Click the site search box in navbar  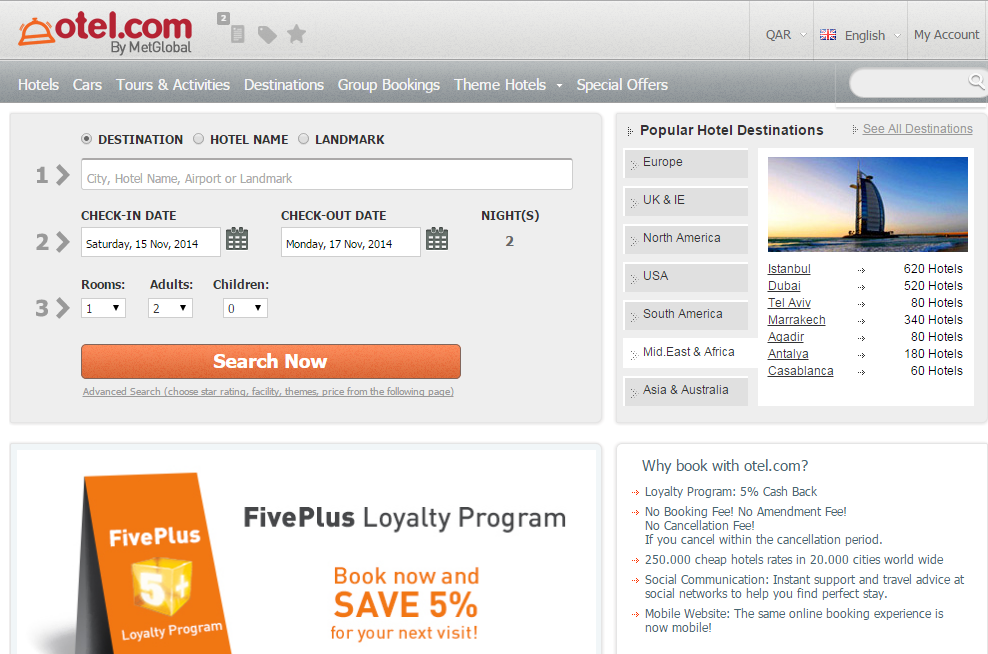917,83
